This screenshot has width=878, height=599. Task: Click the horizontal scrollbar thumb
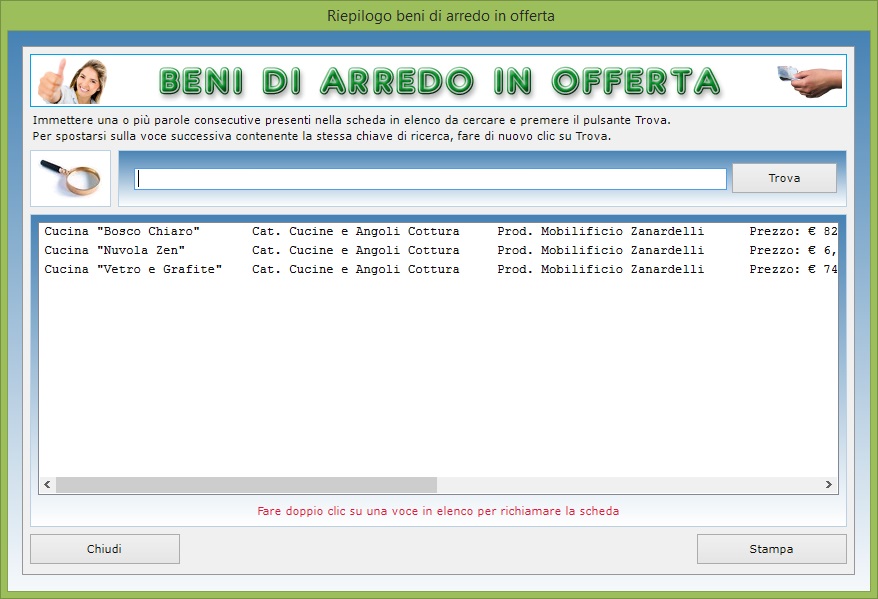tap(246, 485)
